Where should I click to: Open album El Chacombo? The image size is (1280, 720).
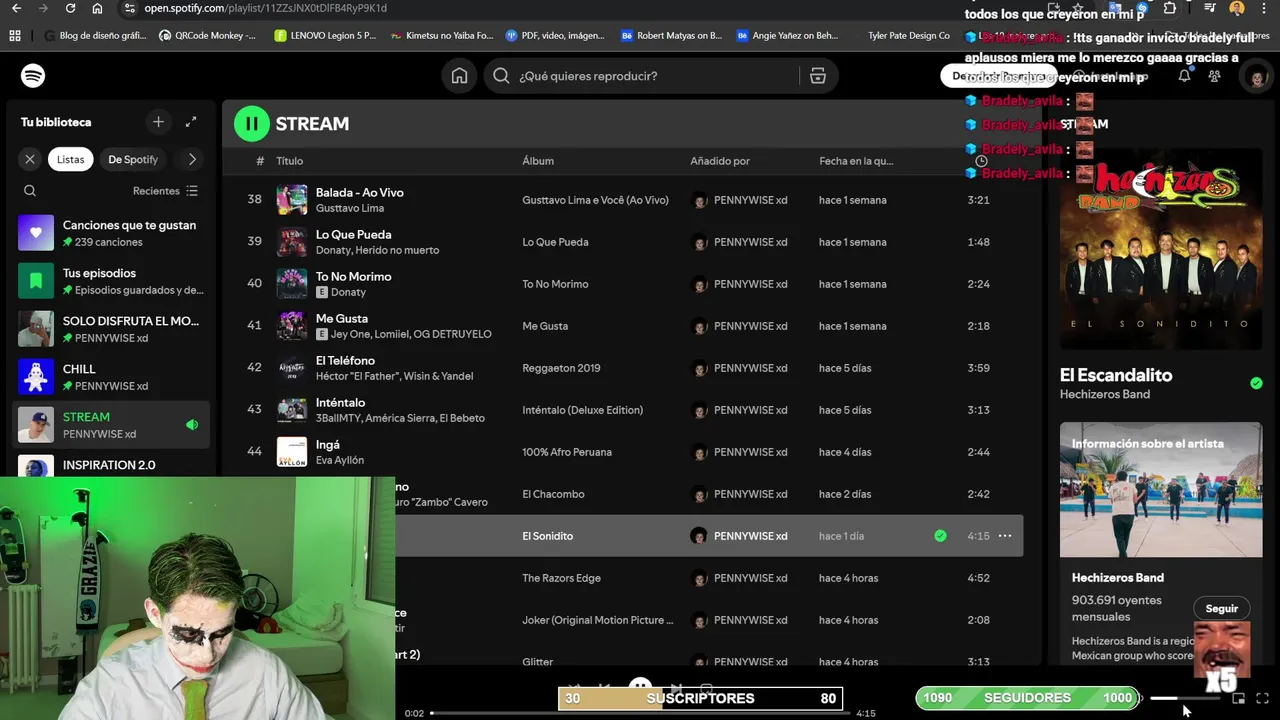[553, 494]
